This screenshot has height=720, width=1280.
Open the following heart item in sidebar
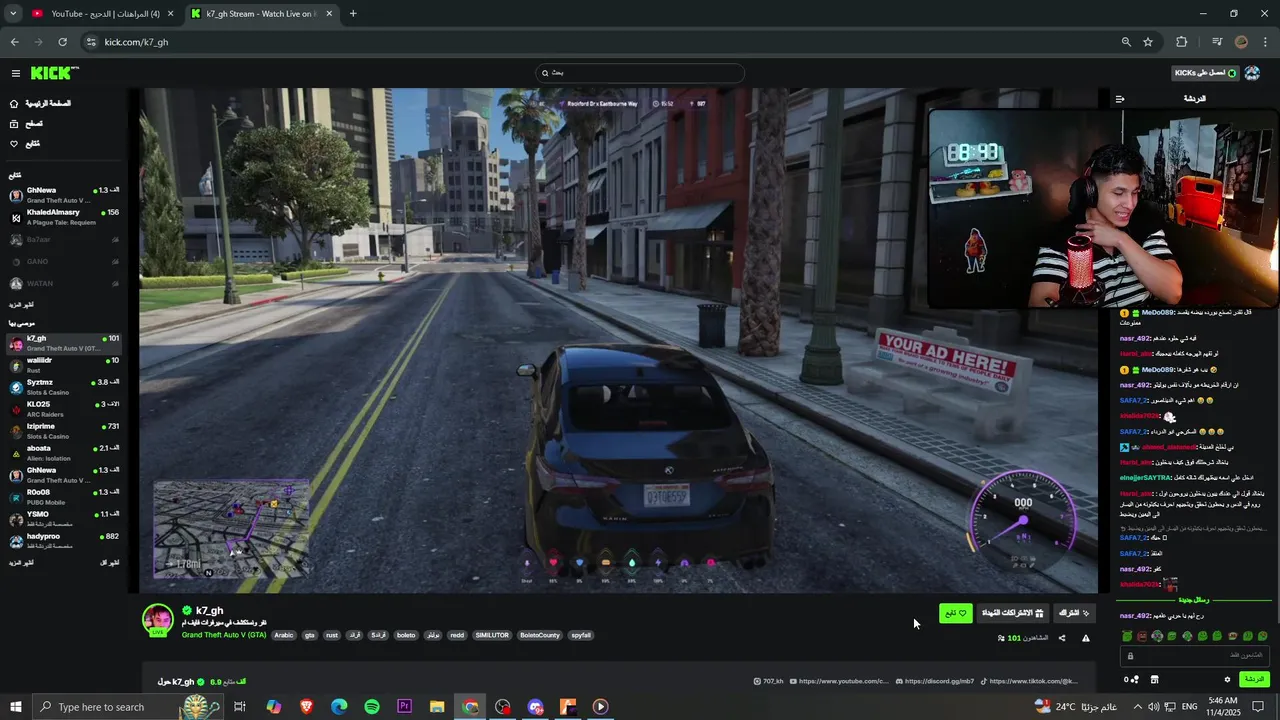tap(25, 144)
